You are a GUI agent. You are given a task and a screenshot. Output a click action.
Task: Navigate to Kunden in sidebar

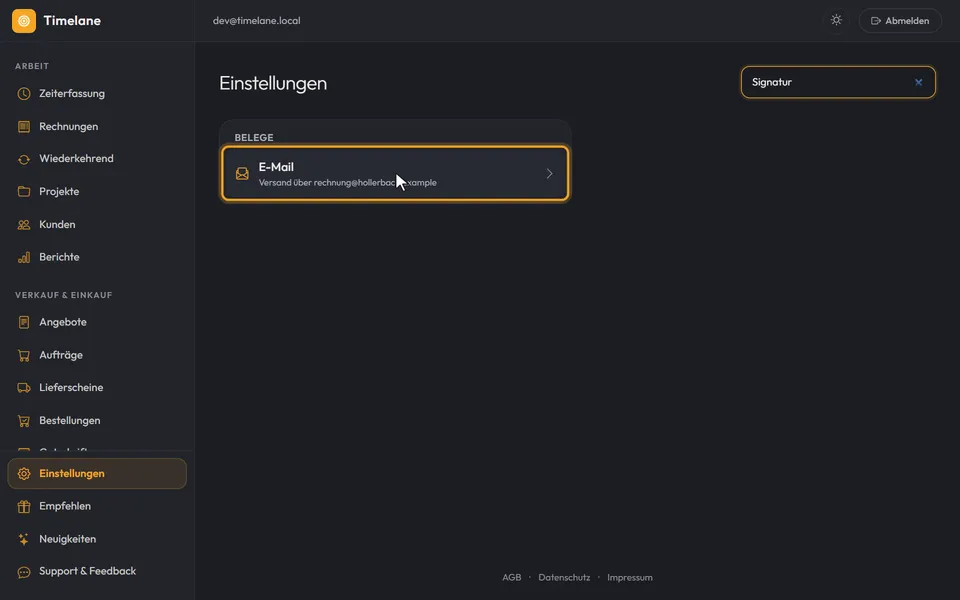[97, 225]
